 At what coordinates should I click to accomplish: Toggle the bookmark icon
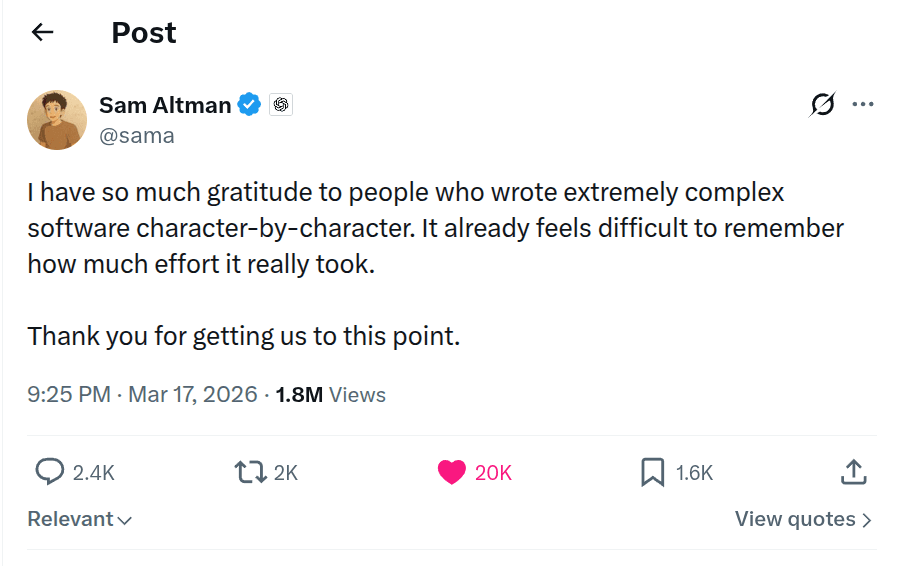pyautogui.click(x=652, y=472)
